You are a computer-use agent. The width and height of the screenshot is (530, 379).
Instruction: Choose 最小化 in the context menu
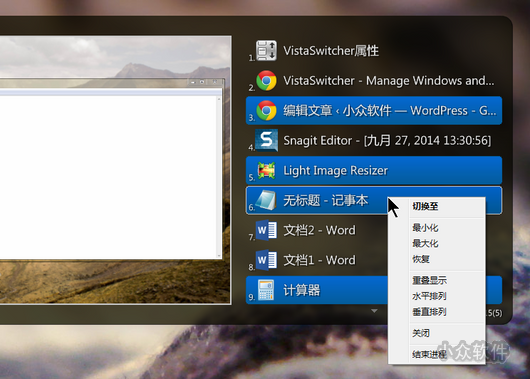click(425, 228)
